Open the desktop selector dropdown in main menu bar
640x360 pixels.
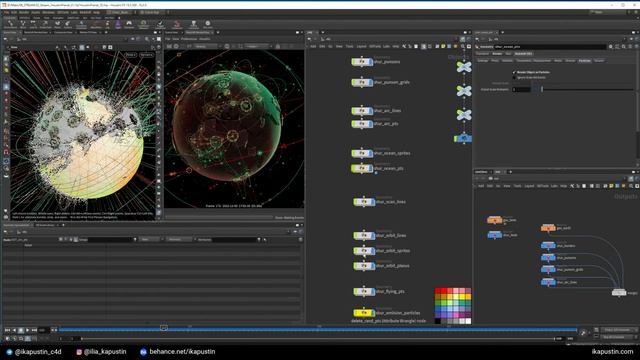(121, 12)
